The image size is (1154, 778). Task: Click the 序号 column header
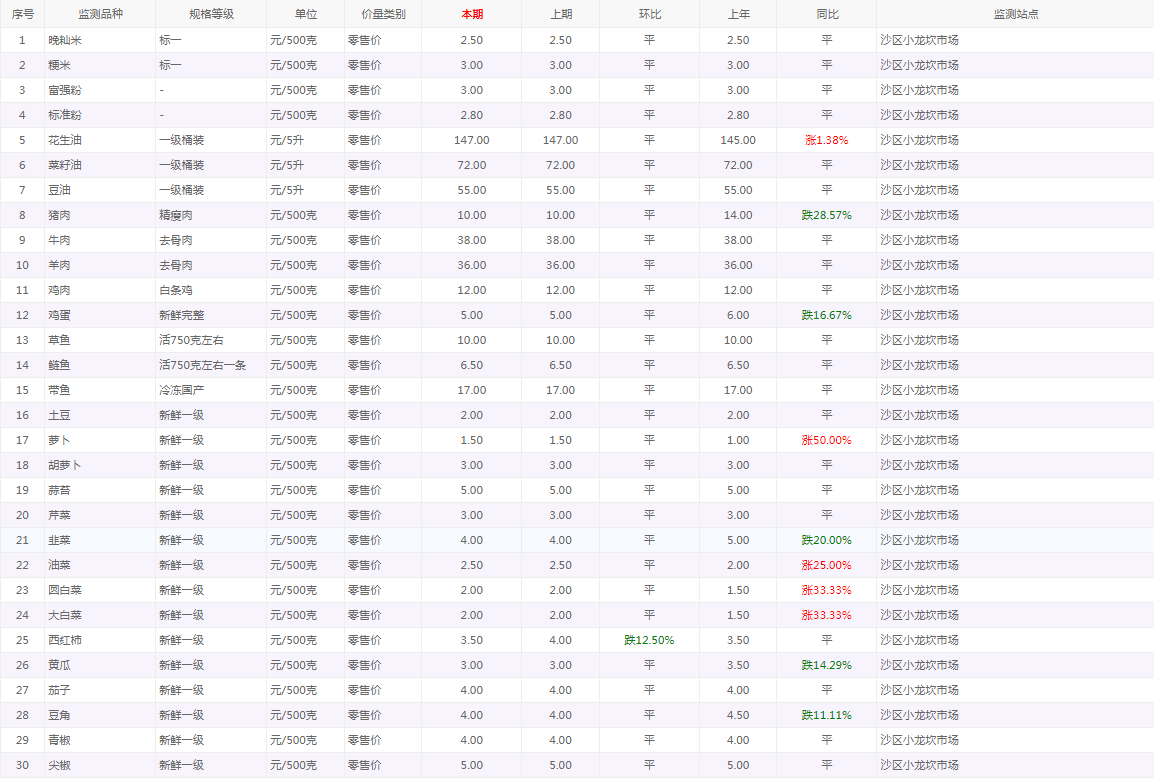22,14
